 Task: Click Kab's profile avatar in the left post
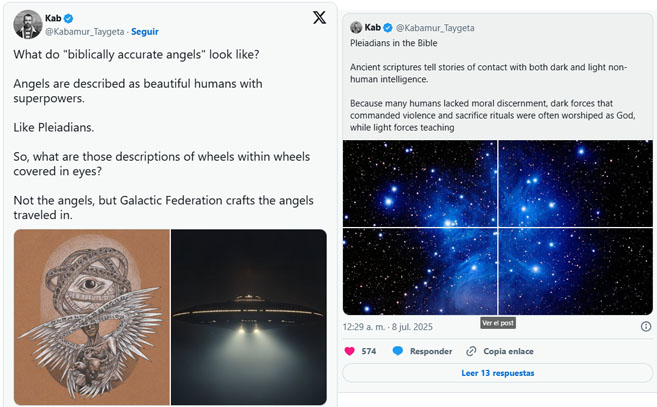click(27, 24)
